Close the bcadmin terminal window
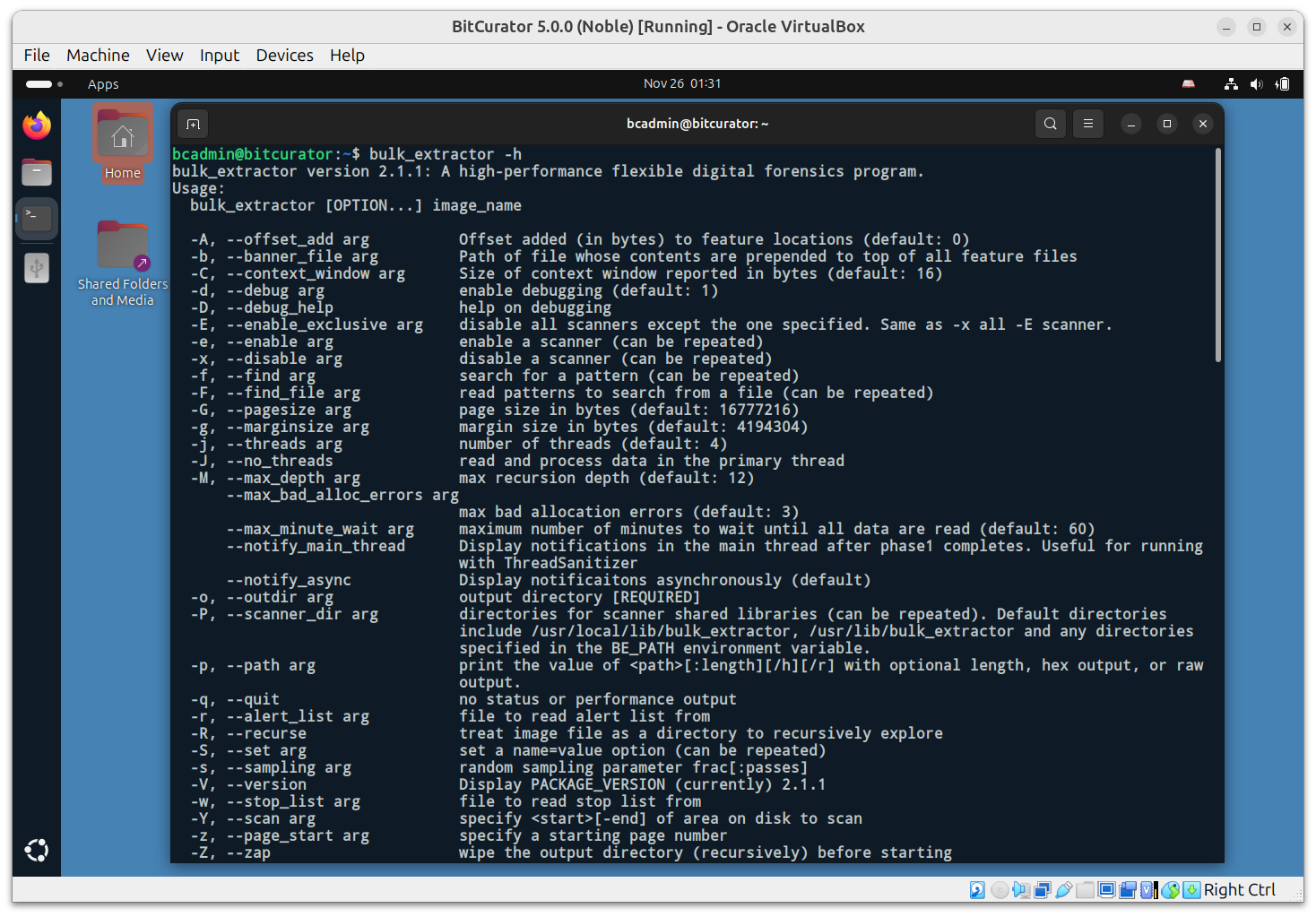The height and width of the screenshot is (917, 1316). click(1203, 124)
